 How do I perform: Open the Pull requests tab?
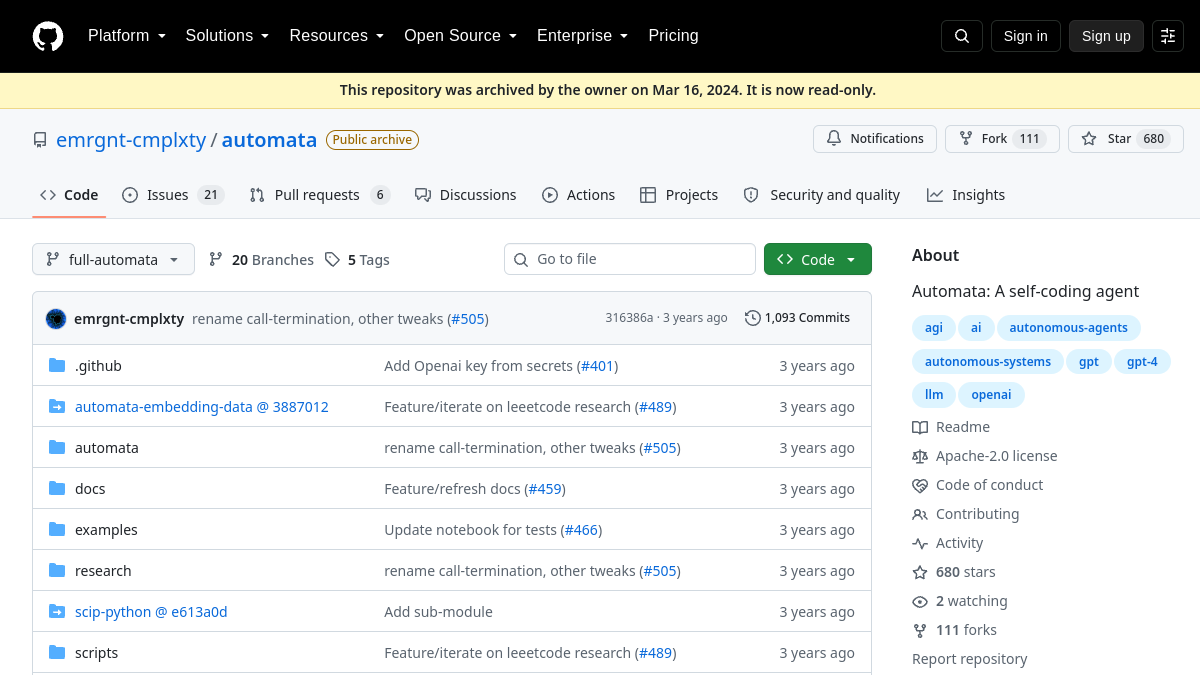click(320, 195)
